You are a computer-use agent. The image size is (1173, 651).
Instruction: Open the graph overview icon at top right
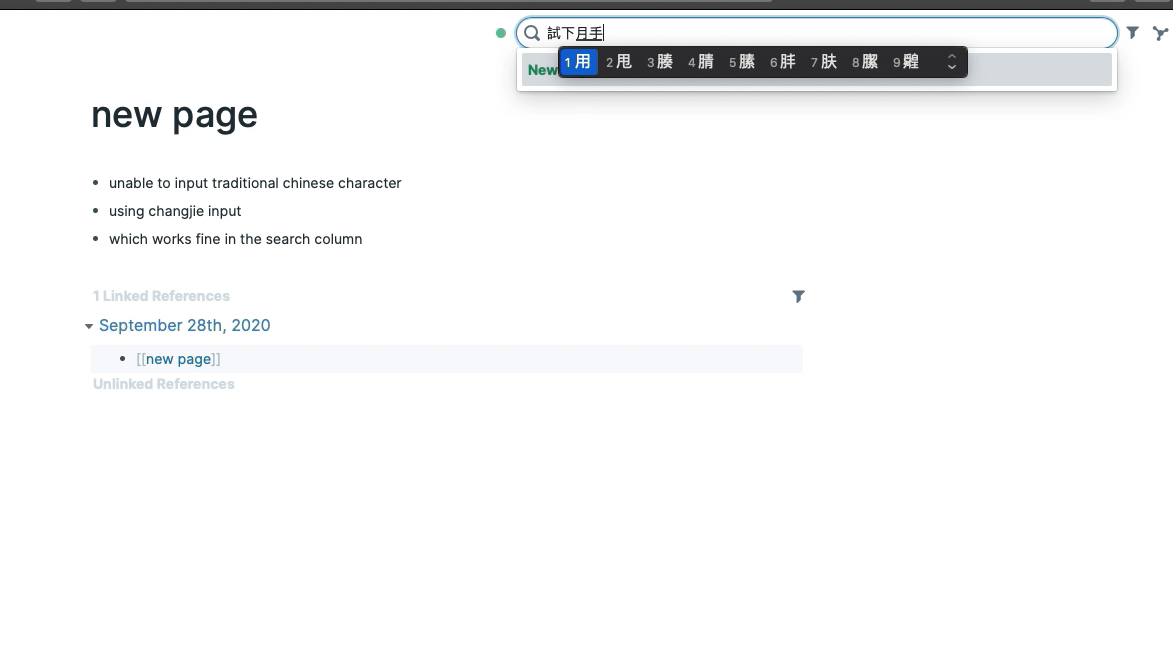(x=1160, y=33)
